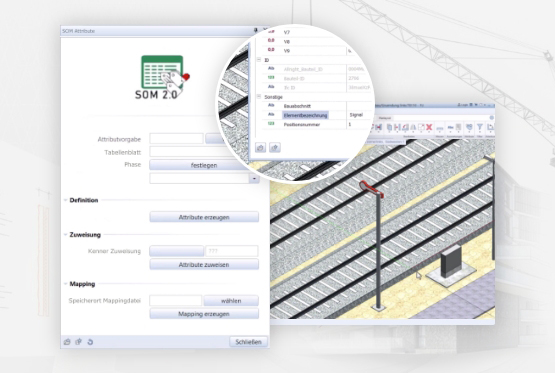The image size is (555, 373).
Task: Collapse the Zuweisung section
Action: tap(65, 235)
